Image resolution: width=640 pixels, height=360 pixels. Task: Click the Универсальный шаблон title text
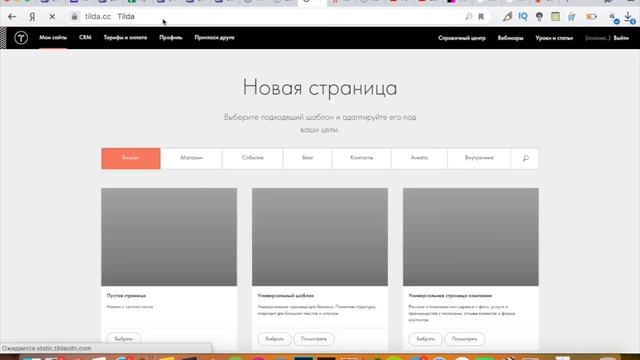(x=286, y=296)
